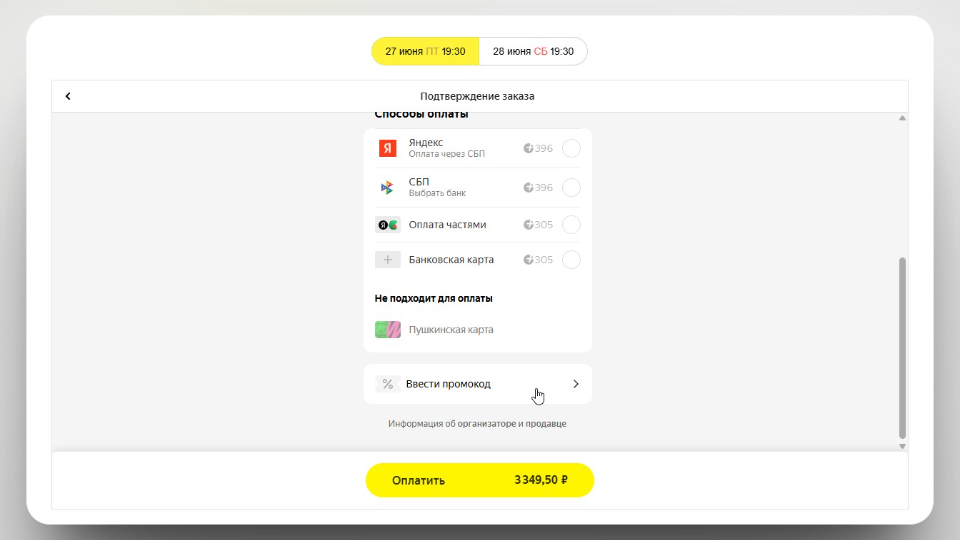Select the Банковская карта radio button
960x540 pixels.
[571, 260]
